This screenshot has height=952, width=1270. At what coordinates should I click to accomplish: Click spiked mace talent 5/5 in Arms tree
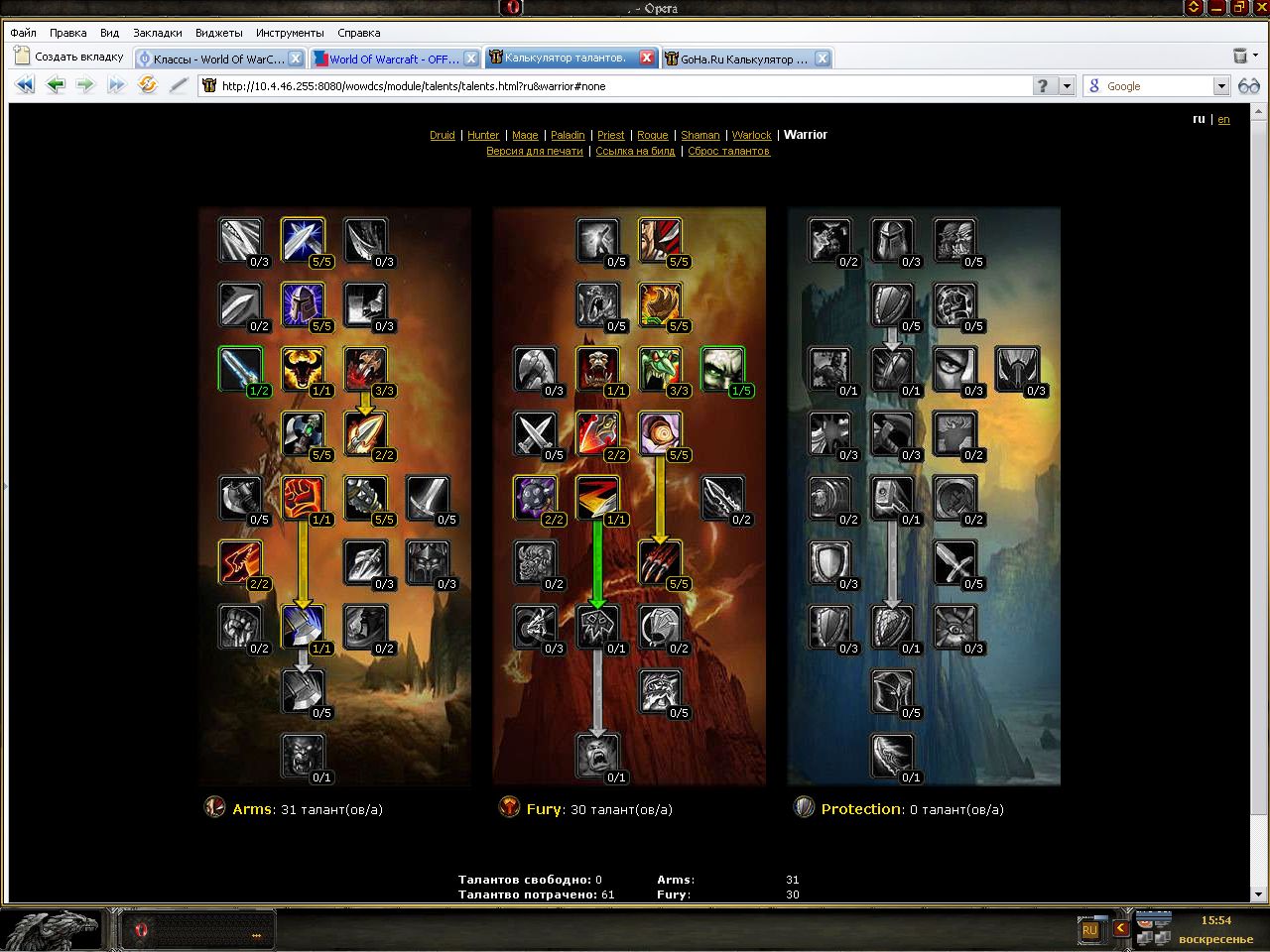364,499
